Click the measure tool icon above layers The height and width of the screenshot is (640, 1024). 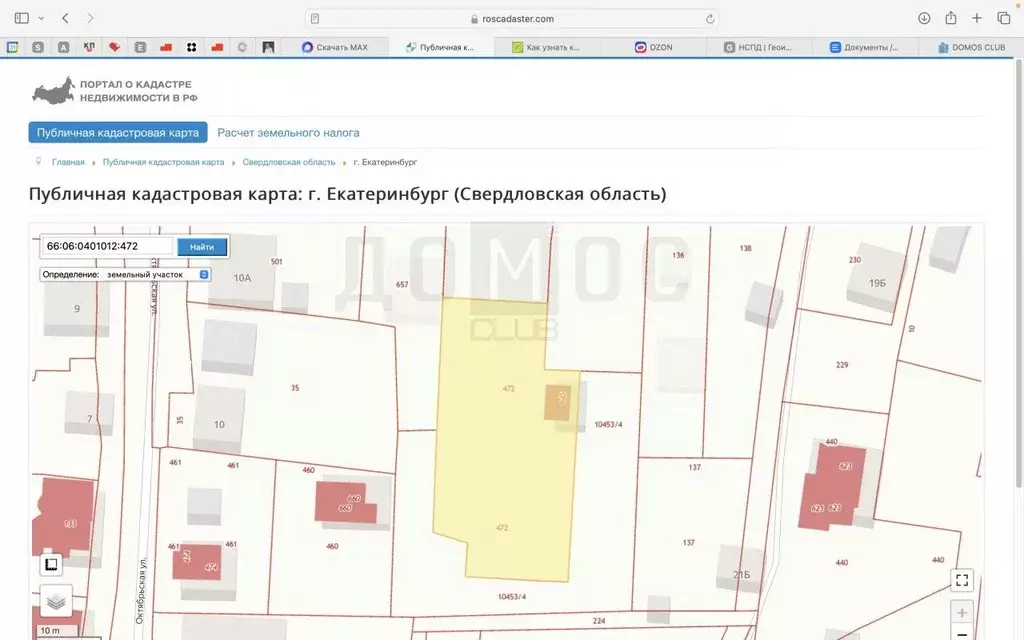click(51, 564)
